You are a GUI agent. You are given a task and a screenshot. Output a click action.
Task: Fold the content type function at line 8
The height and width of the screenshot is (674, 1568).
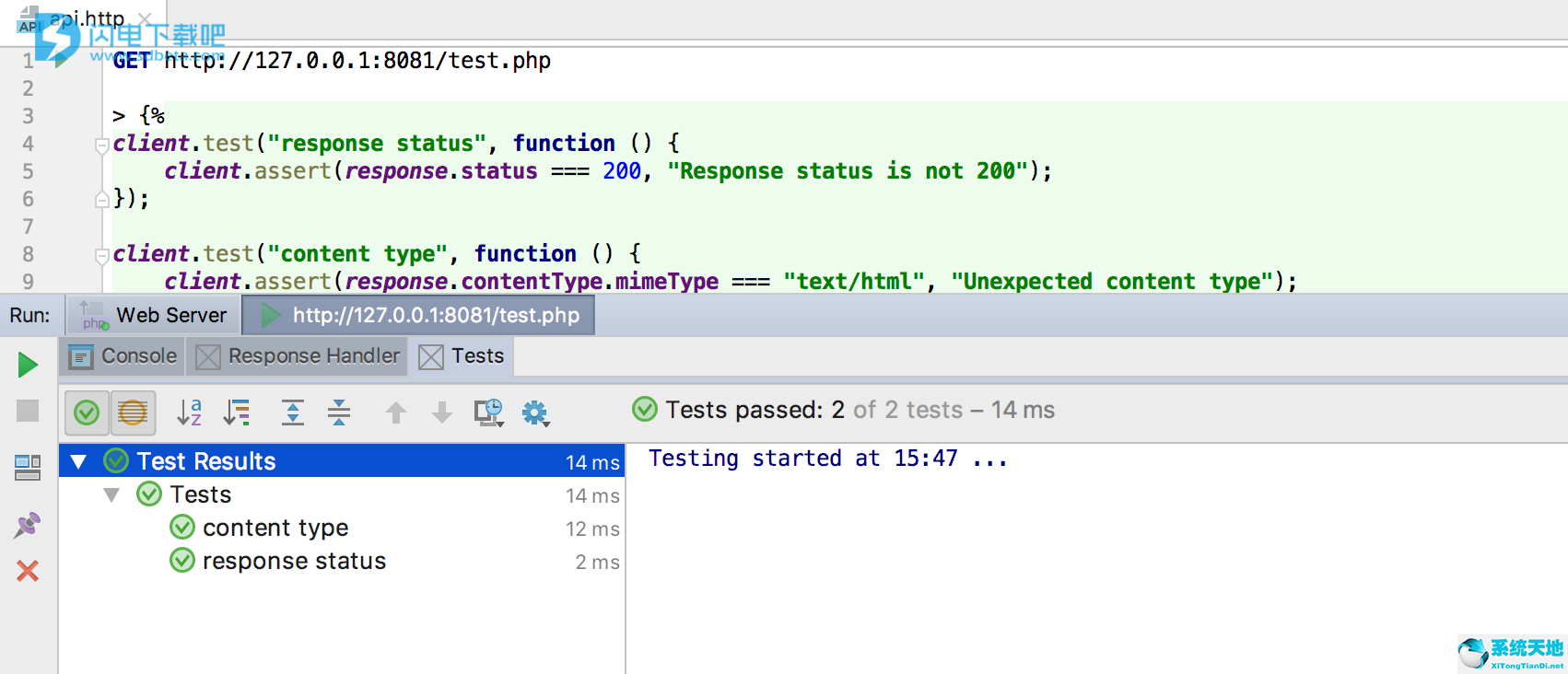[102, 255]
